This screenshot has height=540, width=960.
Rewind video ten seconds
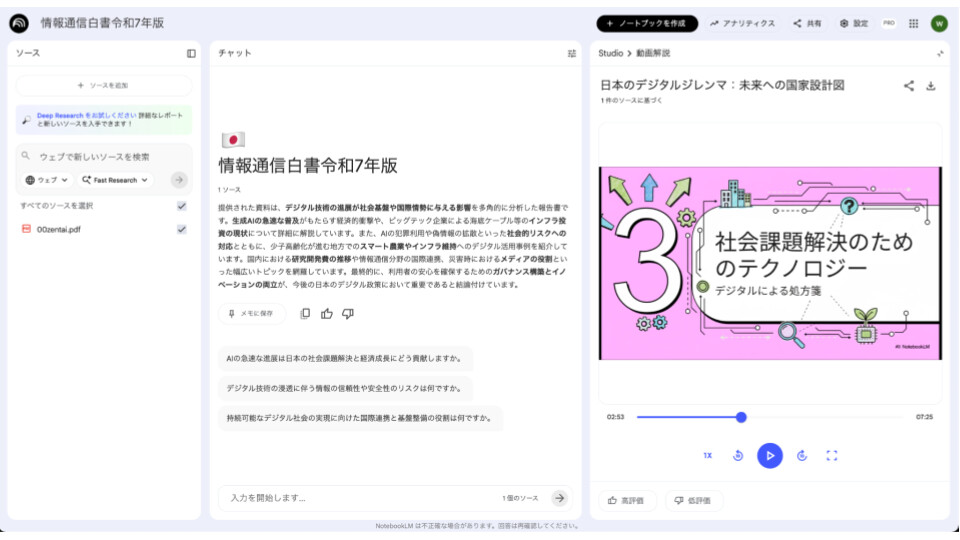[738, 456]
